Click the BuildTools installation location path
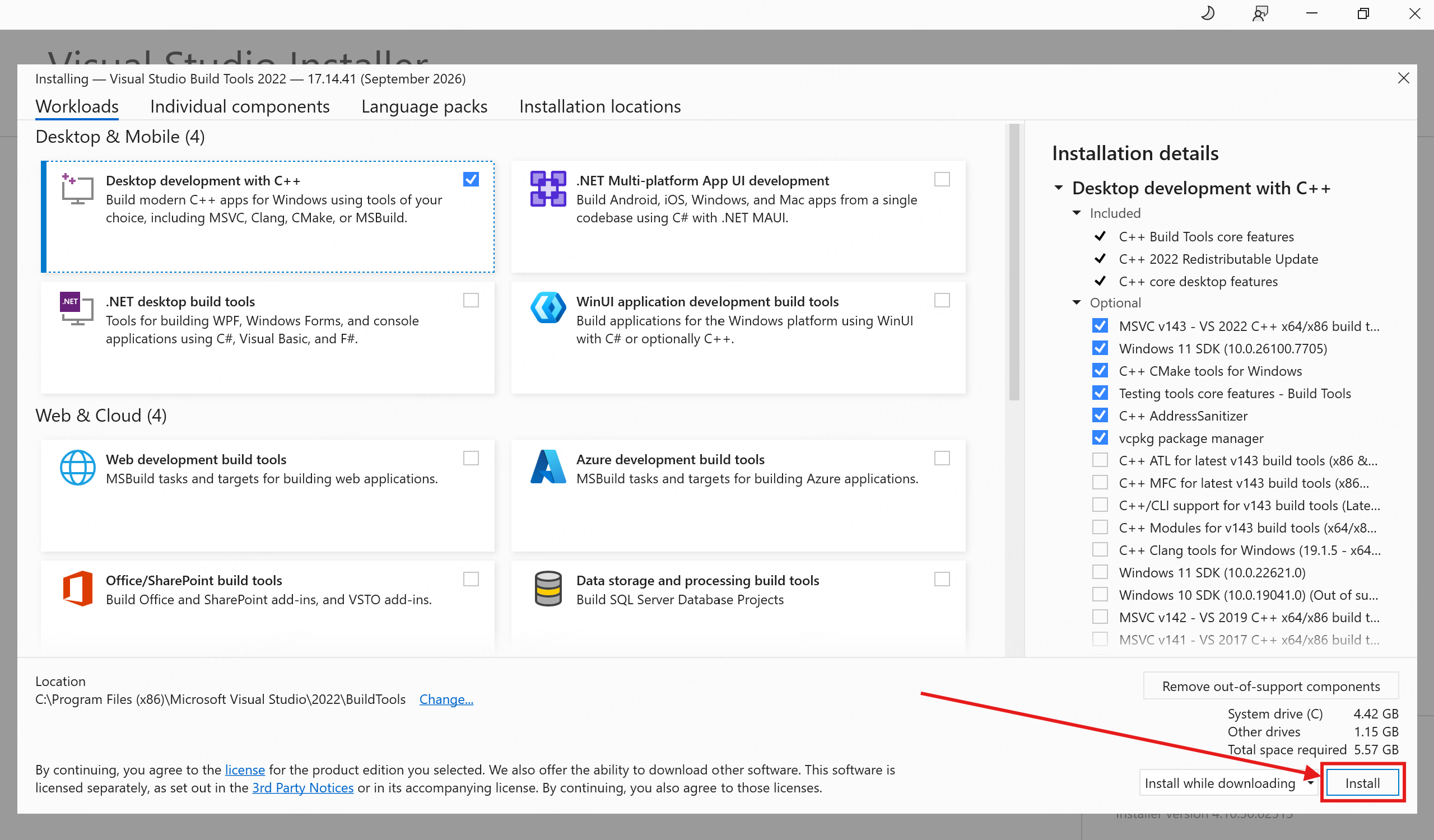 pos(220,699)
